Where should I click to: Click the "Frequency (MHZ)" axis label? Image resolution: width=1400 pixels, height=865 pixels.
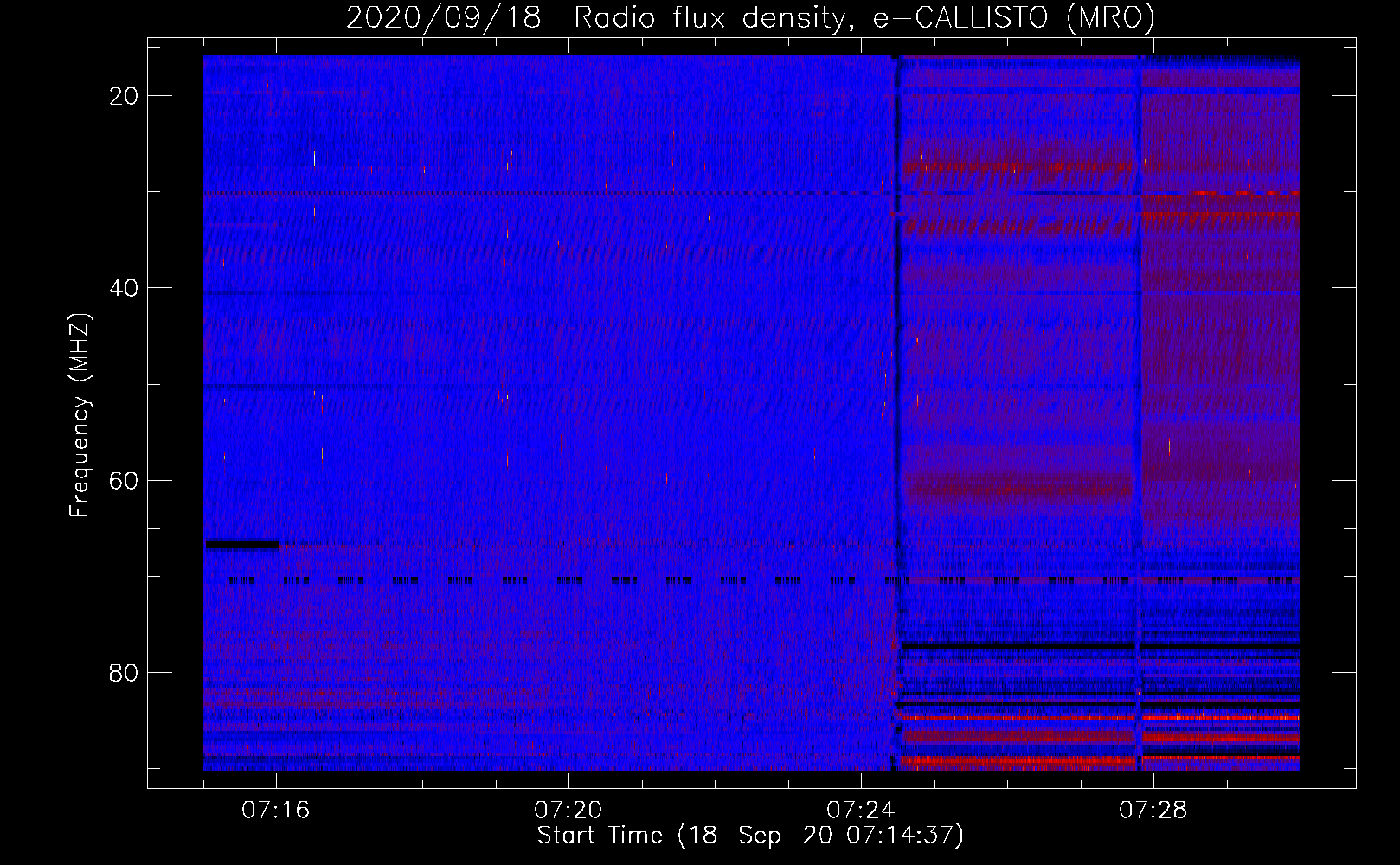[80, 414]
